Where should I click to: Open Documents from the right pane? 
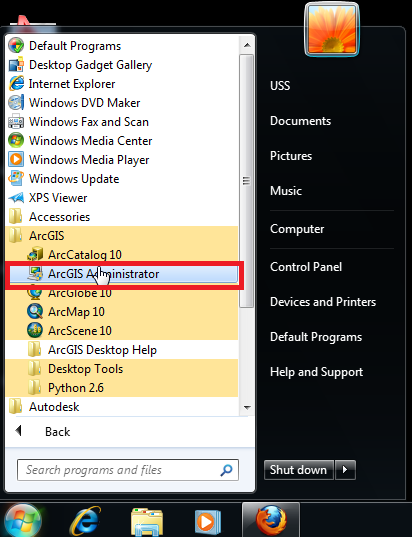tap(300, 121)
